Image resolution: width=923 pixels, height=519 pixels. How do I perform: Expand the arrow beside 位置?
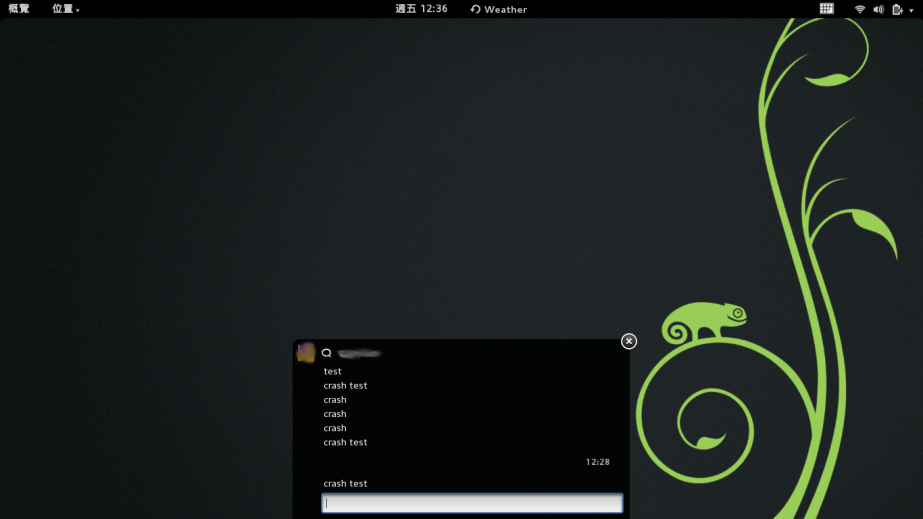78,10
